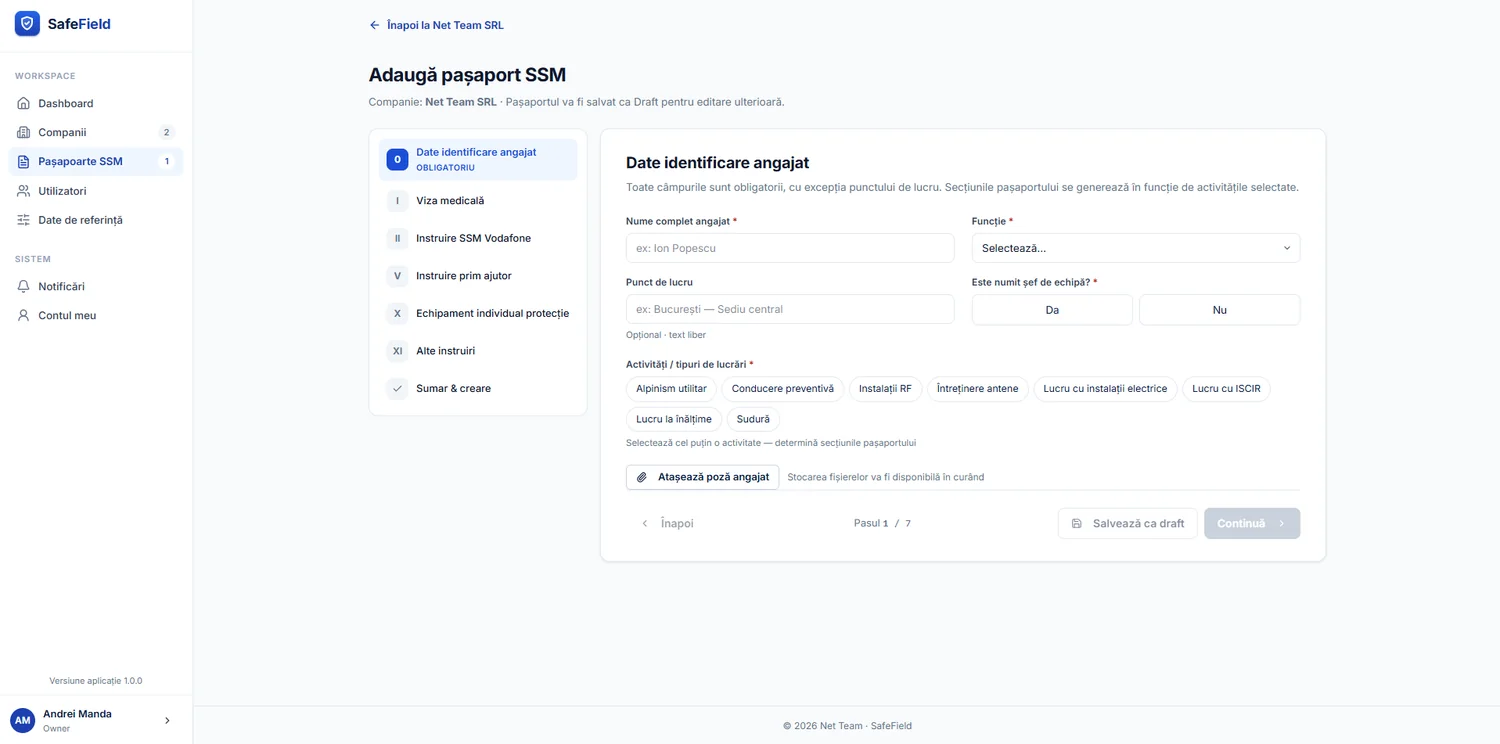
Task: Click the Contul meu person icon
Action: click(24, 315)
